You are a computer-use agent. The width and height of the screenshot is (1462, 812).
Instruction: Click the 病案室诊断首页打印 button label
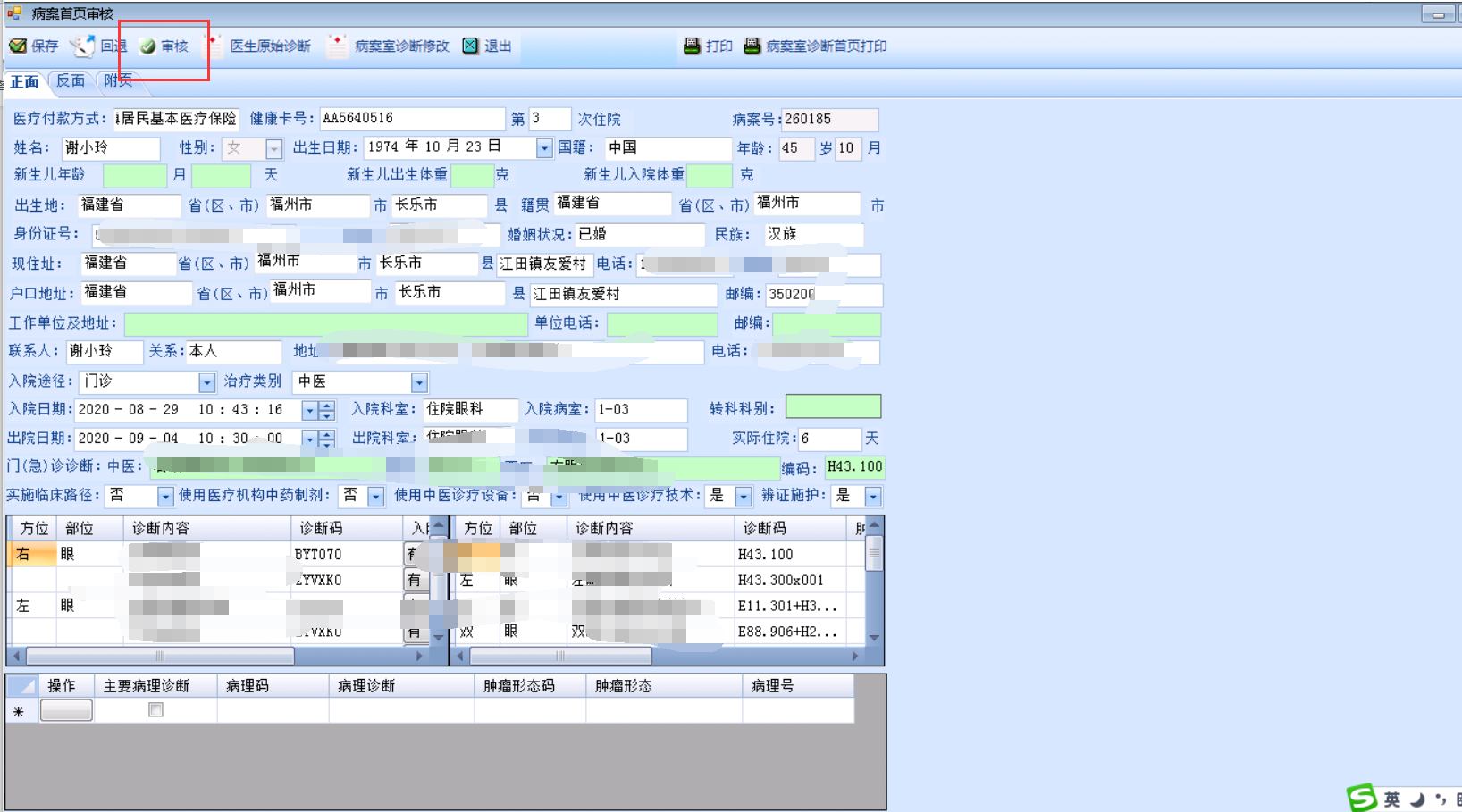827,46
